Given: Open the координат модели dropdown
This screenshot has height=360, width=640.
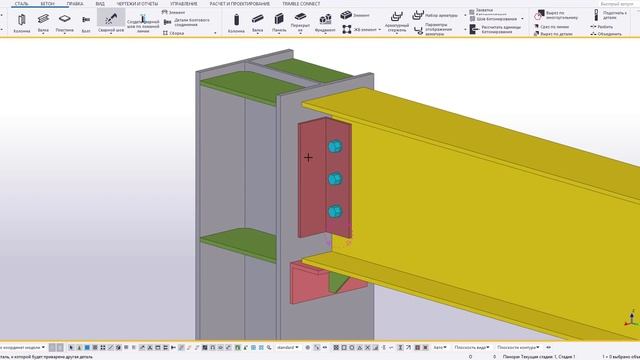Looking at the screenshot, I should click(22, 347).
